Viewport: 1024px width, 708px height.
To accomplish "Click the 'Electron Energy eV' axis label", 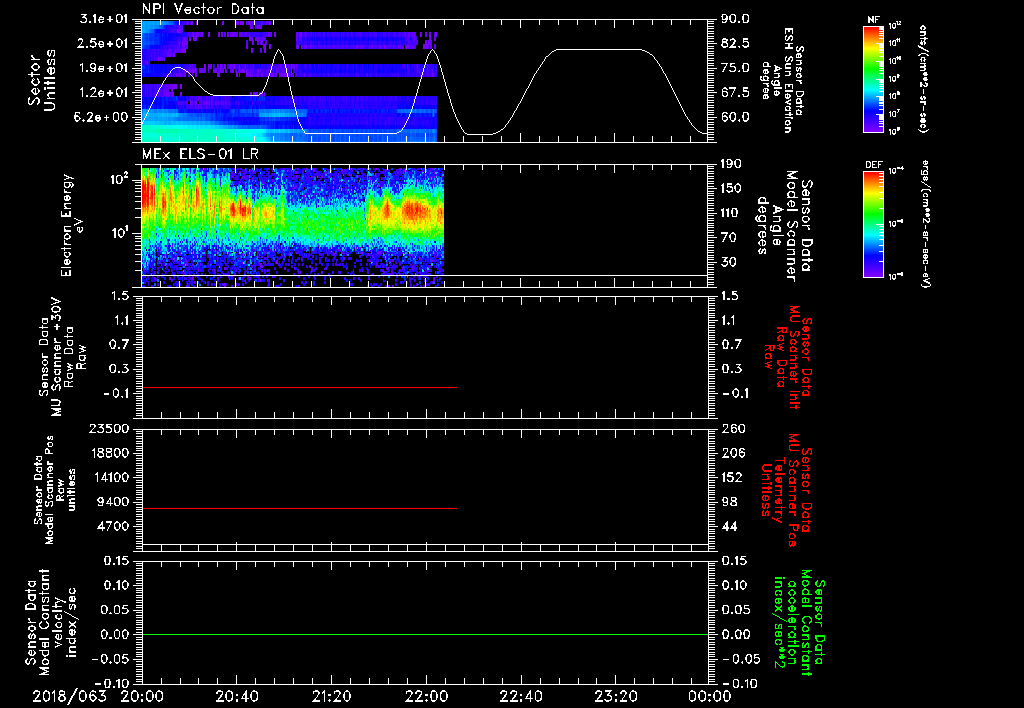I will click(71, 225).
